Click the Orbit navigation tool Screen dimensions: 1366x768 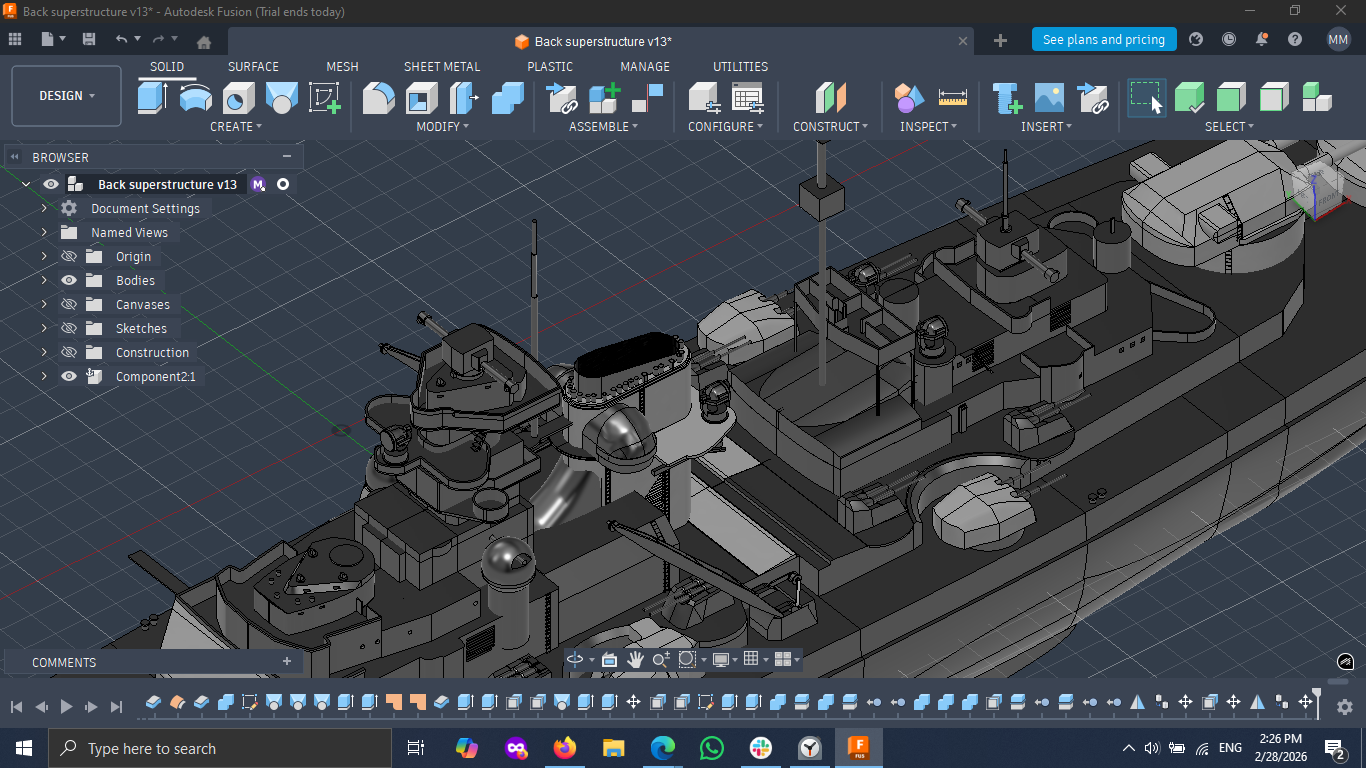coord(576,659)
